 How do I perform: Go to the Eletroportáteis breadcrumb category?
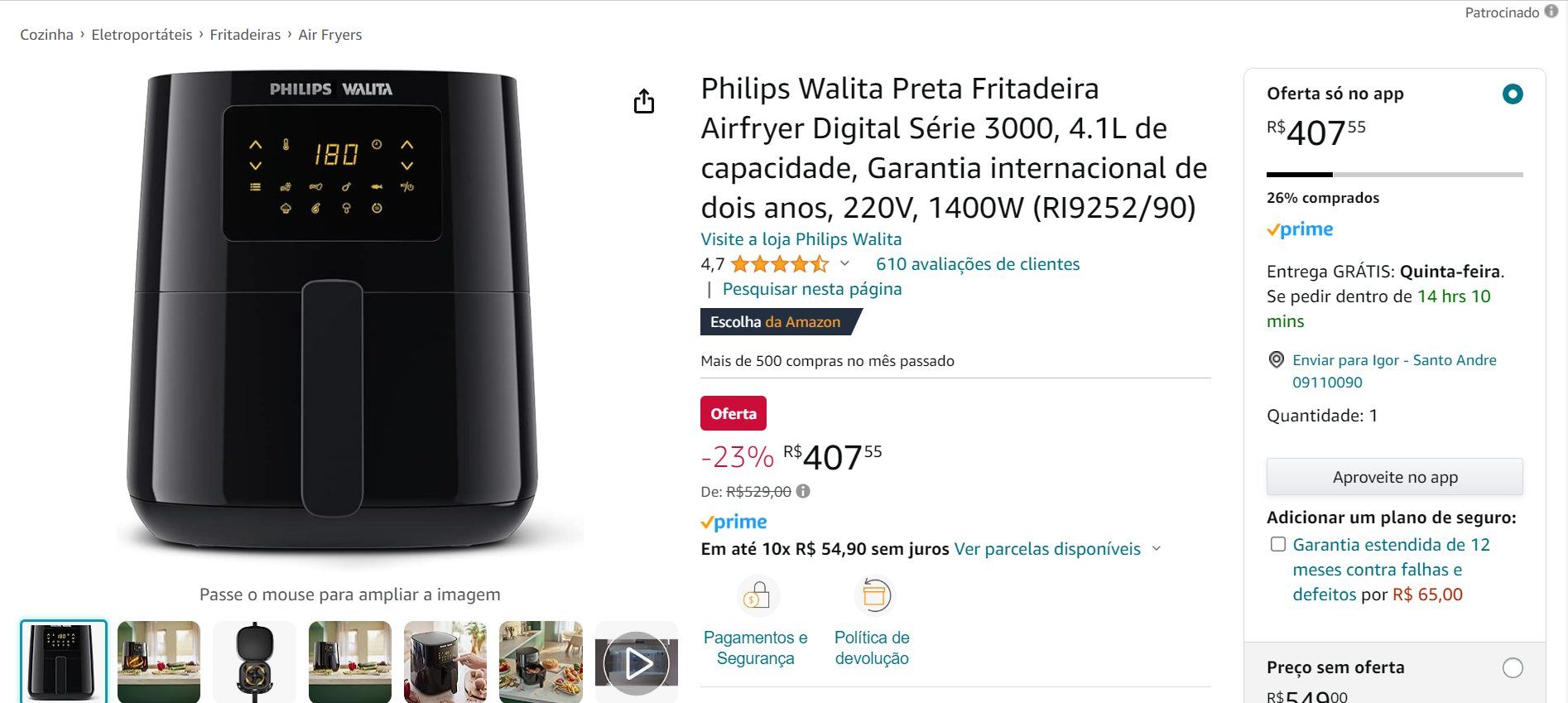click(142, 35)
